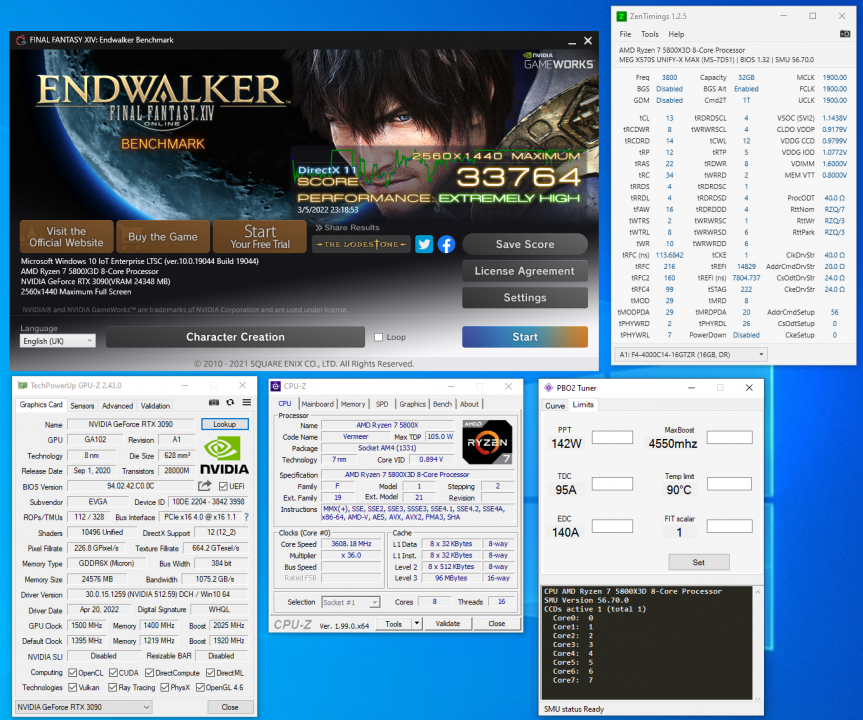Click Save Score in the benchmark
The image size is (863, 720).
[x=524, y=244]
